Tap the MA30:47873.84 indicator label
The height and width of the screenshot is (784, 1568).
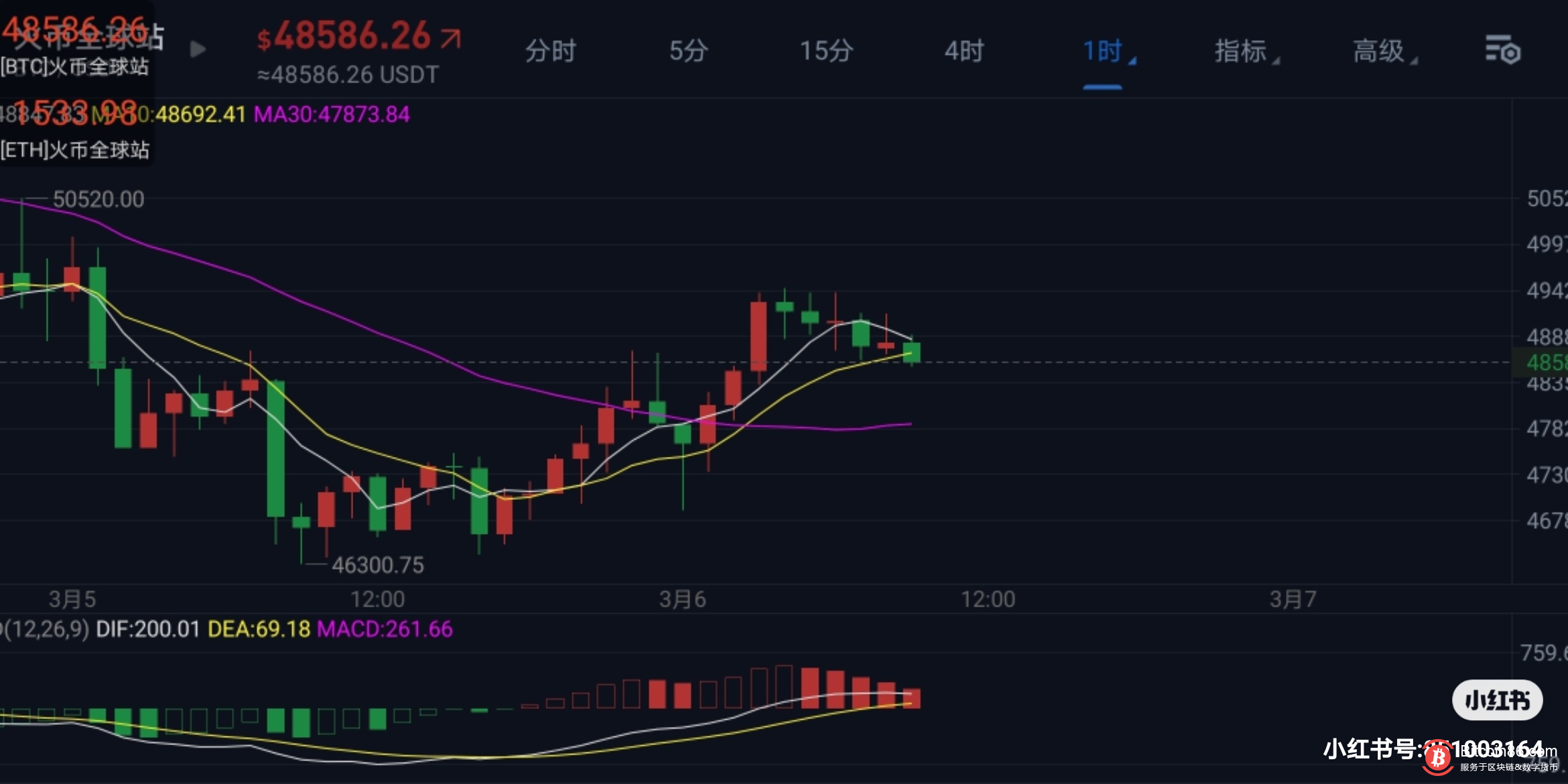[x=332, y=115]
